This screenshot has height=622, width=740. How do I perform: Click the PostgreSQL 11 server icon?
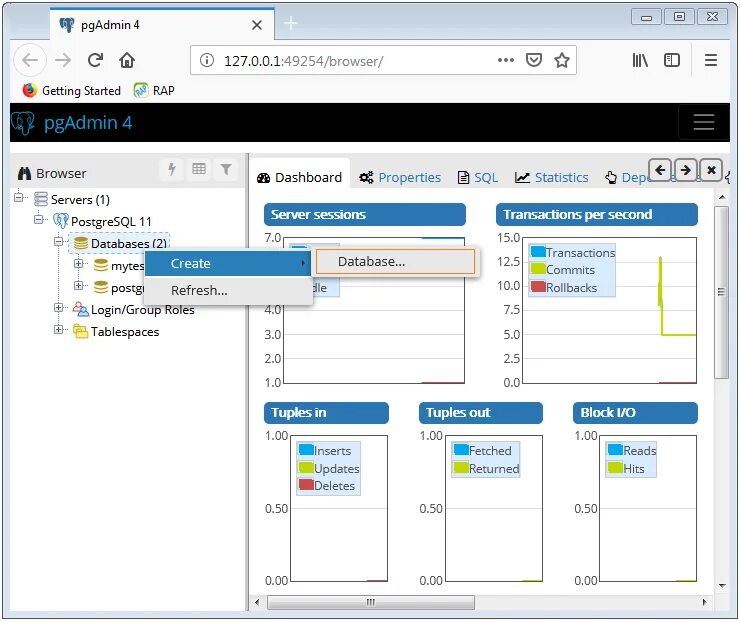60,220
